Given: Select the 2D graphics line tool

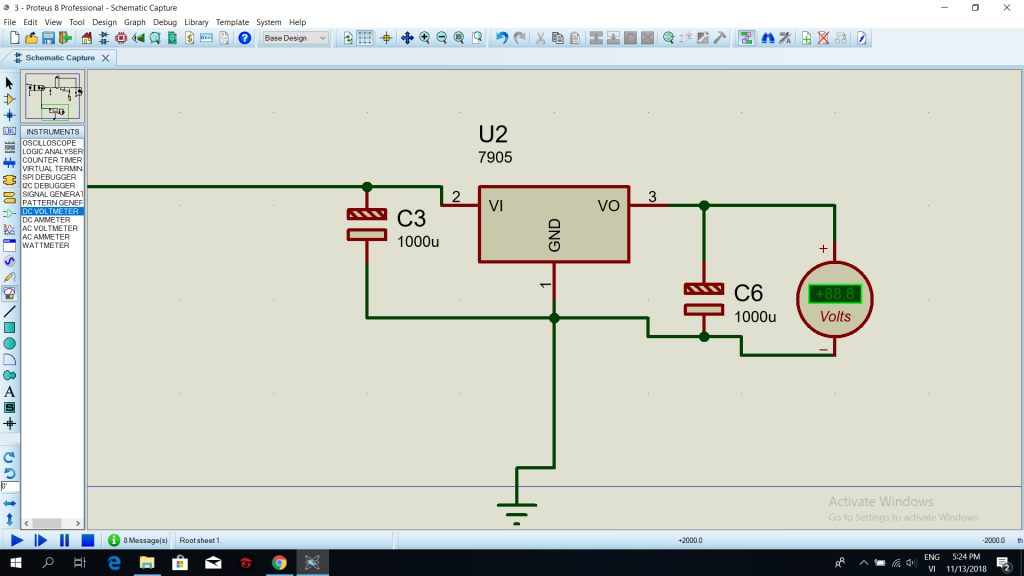Looking at the screenshot, I should point(9,312).
